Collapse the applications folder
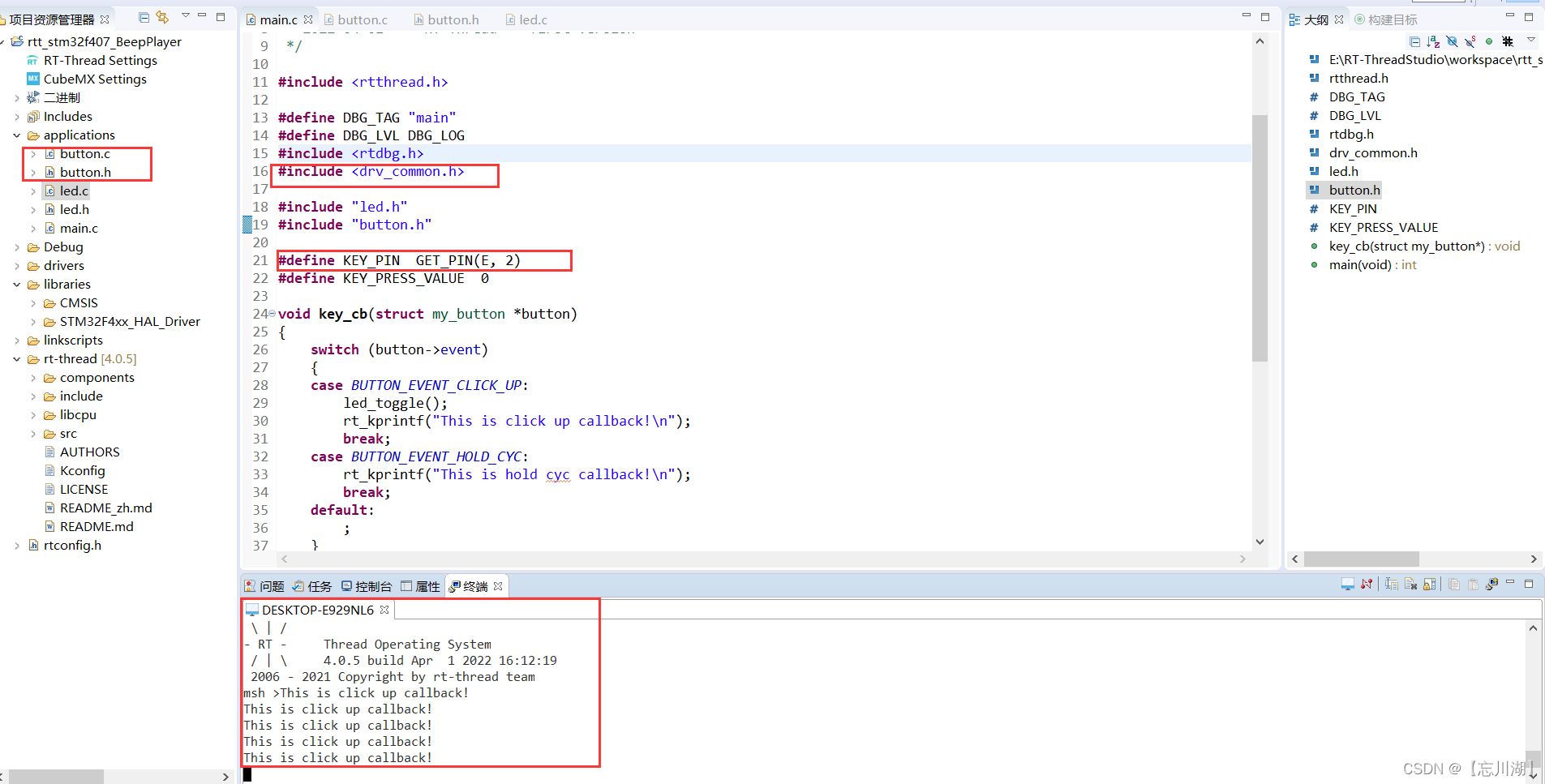The width and height of the screenshot is (1545, 784). (x=17, y=135)
